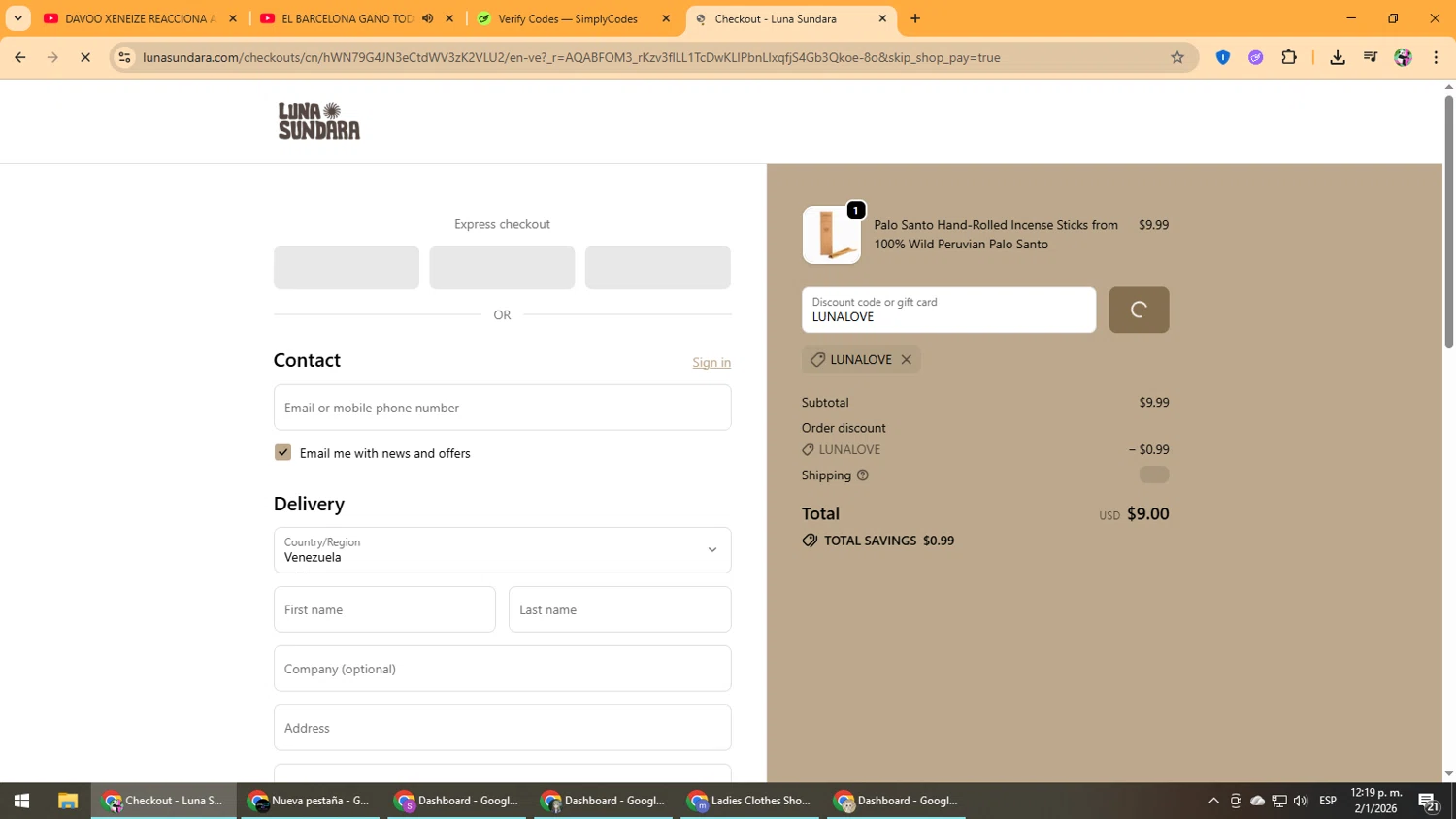Switch to DAVOO XENEIZE REACCIONA tab
Viewport: 1456px width, 819px height.
click(139, 18)
